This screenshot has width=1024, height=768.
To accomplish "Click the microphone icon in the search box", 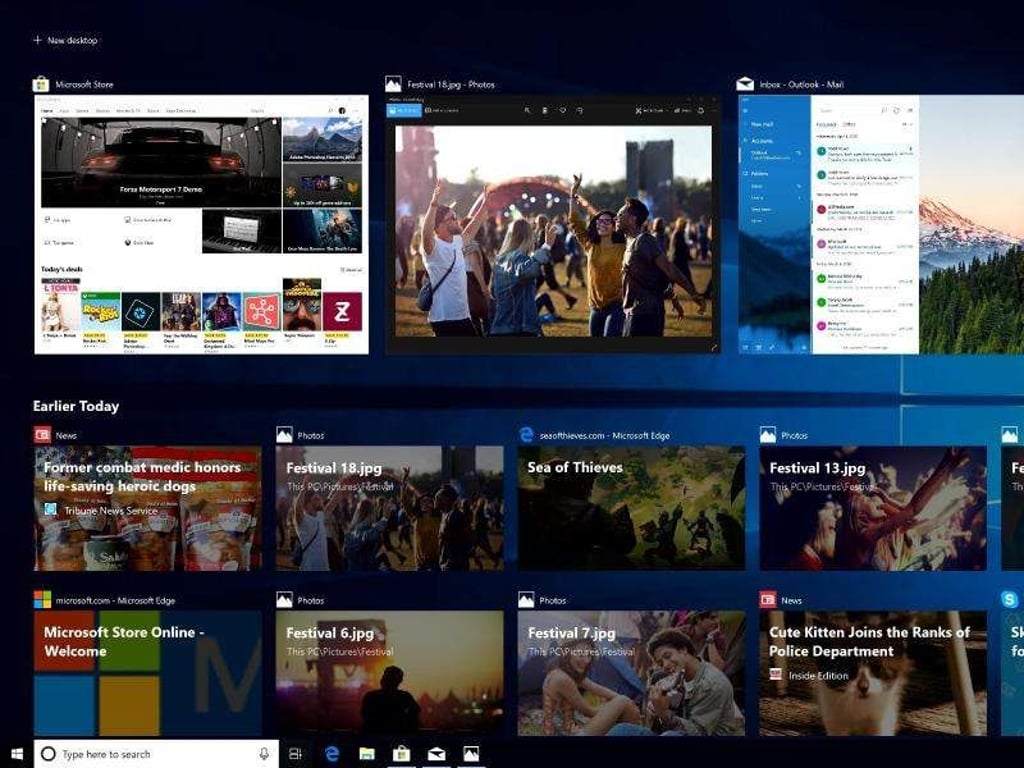I will [x=264, y=754].
